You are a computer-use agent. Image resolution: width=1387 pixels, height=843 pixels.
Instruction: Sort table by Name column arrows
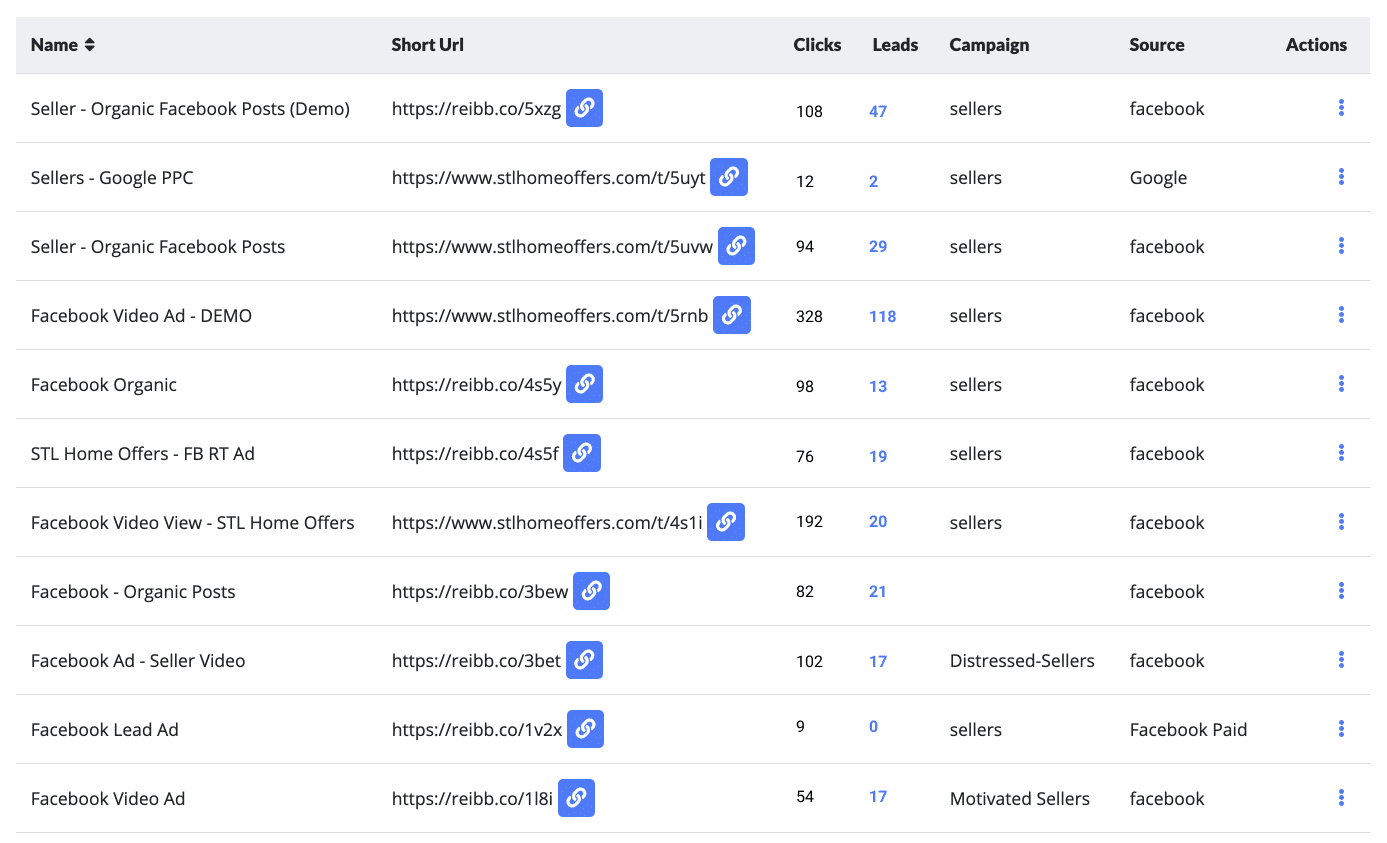pyautogui.click(x=90, y=45)
